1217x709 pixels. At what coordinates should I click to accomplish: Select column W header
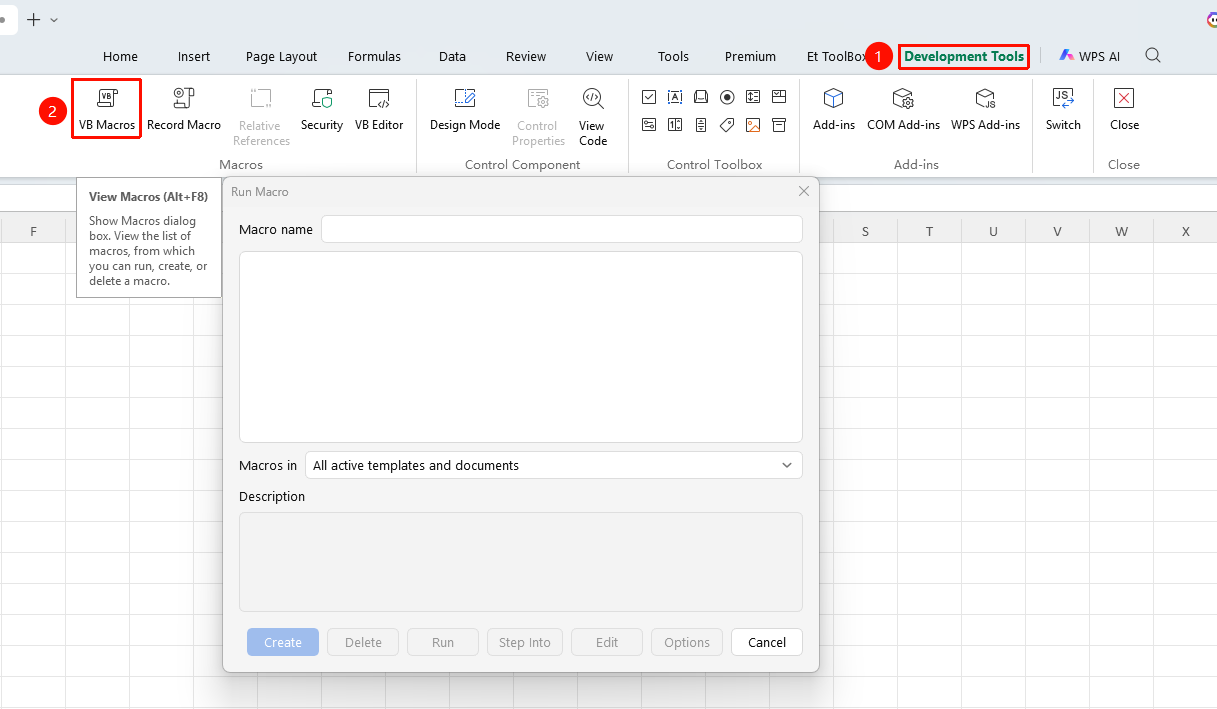click(1121, 231)
